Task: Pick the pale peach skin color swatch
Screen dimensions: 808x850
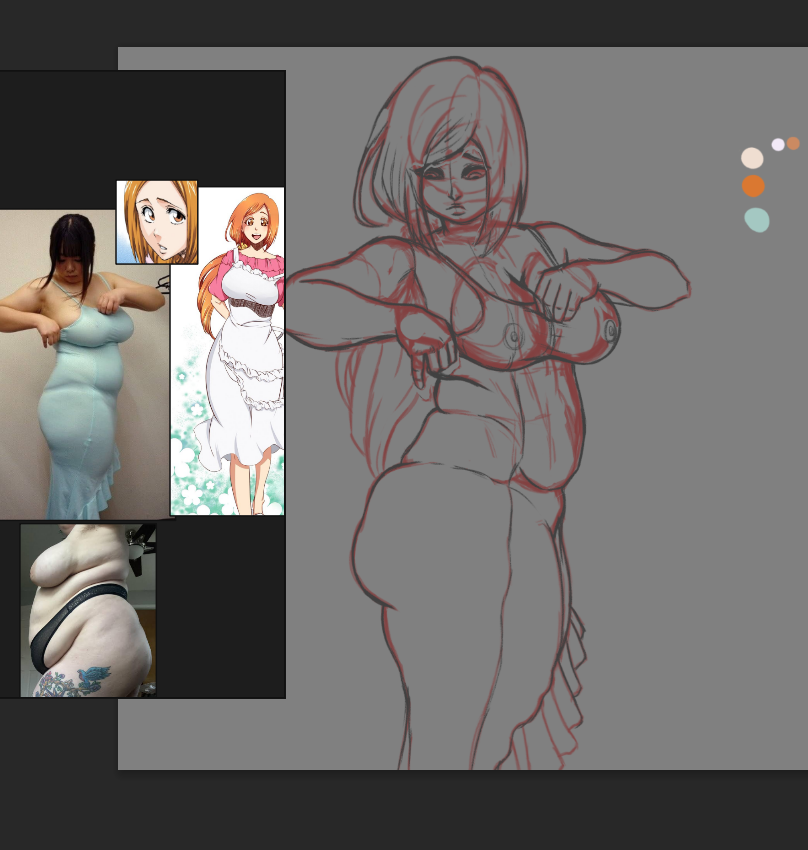Action: 752,158
